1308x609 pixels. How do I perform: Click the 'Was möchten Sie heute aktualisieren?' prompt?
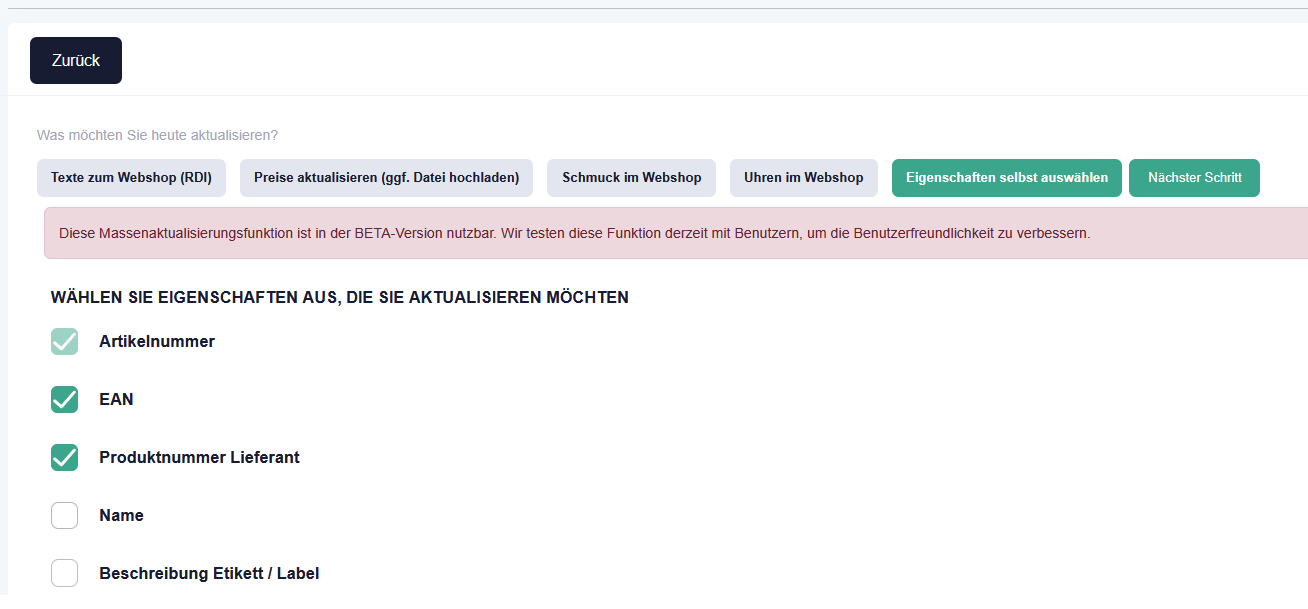pos(157,135)
